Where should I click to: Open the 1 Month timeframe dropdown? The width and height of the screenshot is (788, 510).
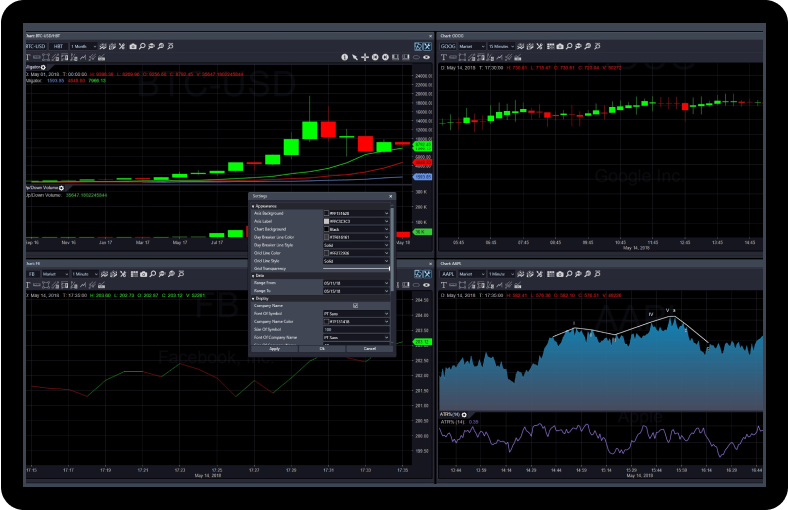click(83, 46)
